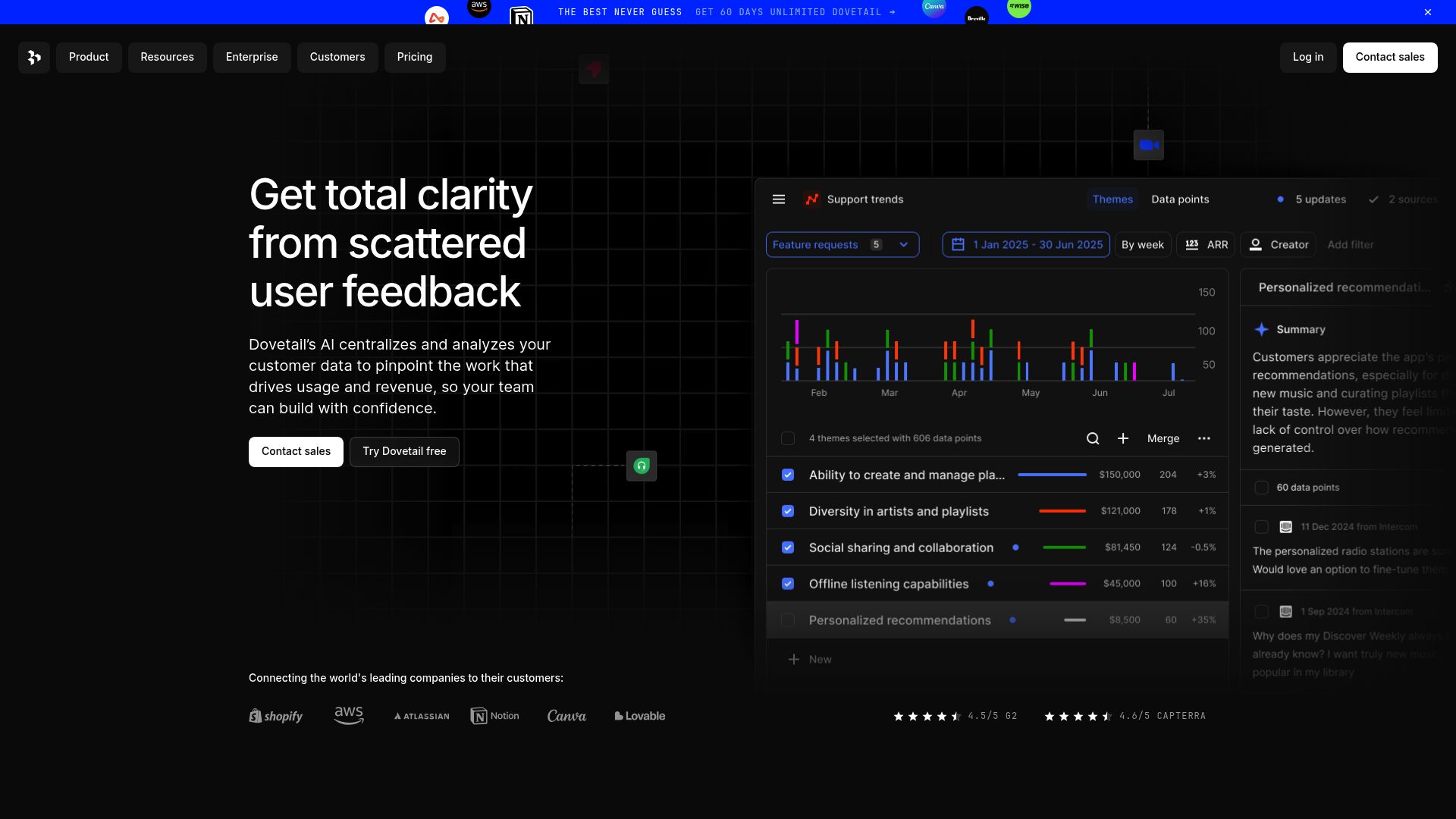Click the search icon above themes list

tap(1093, 438)
